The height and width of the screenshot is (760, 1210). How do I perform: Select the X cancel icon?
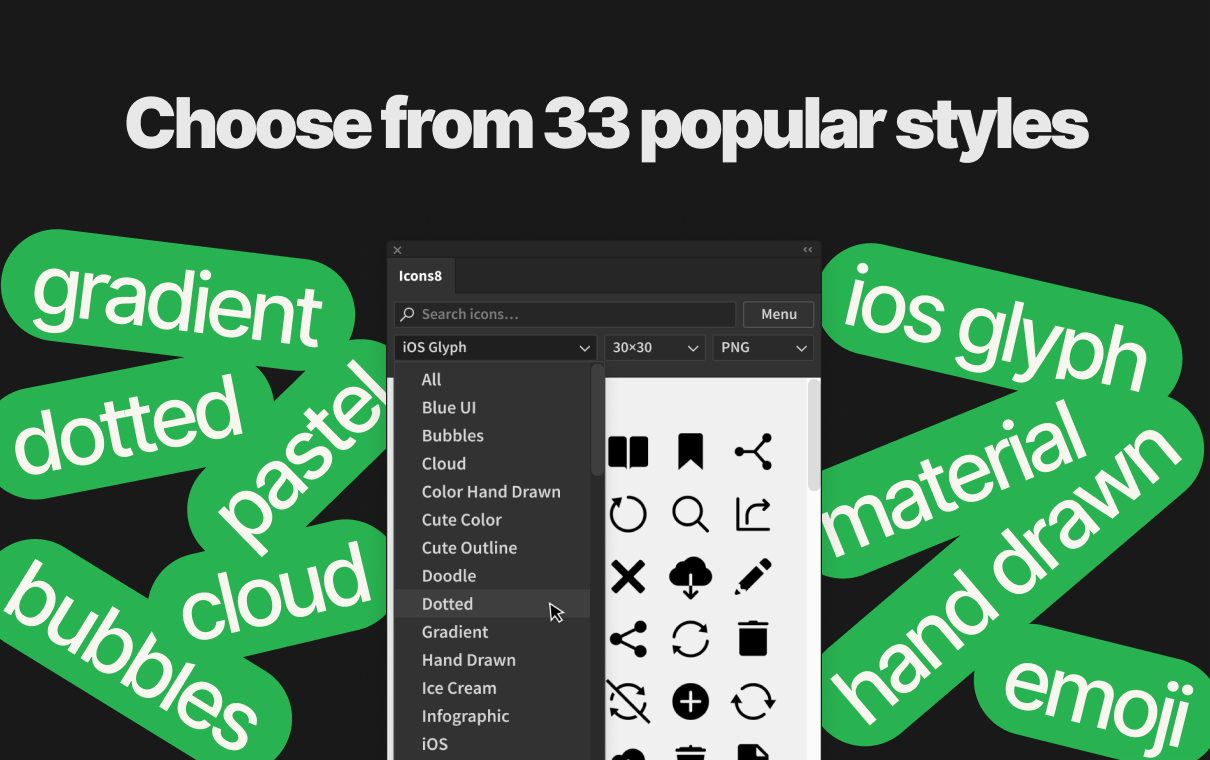[x=629, y=577]
